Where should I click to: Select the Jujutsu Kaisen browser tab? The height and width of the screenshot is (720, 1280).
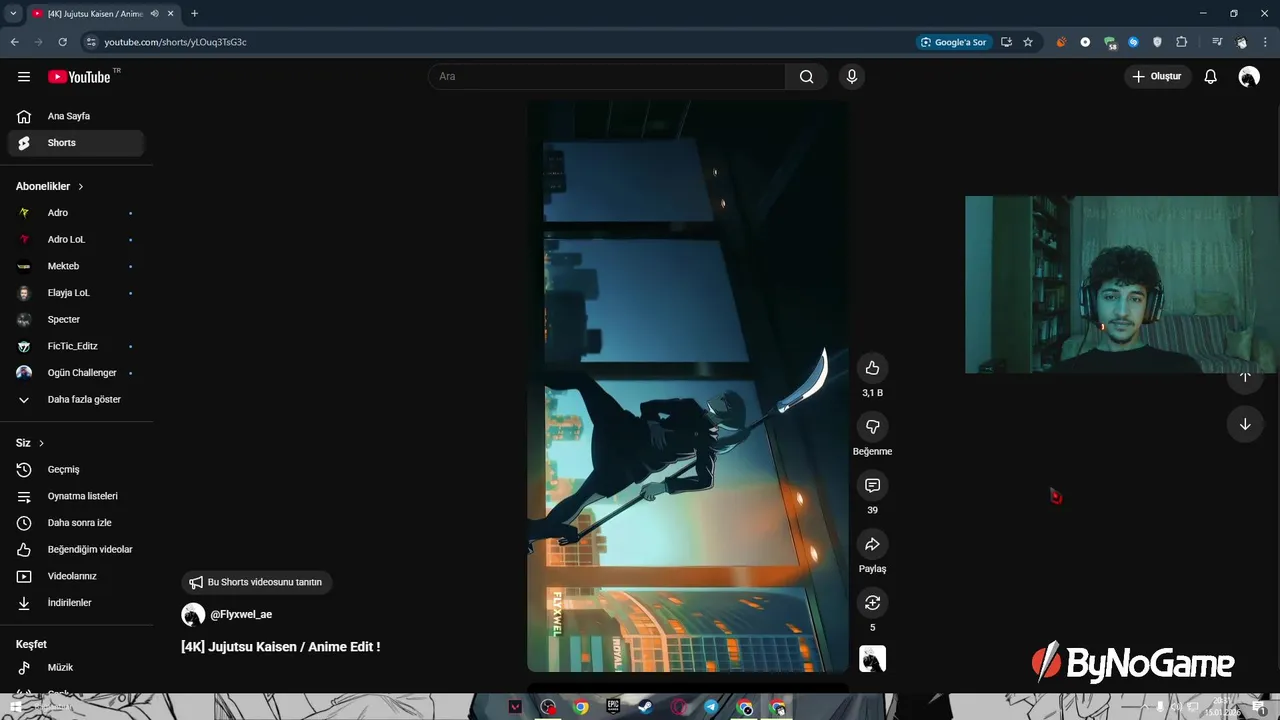102,14
